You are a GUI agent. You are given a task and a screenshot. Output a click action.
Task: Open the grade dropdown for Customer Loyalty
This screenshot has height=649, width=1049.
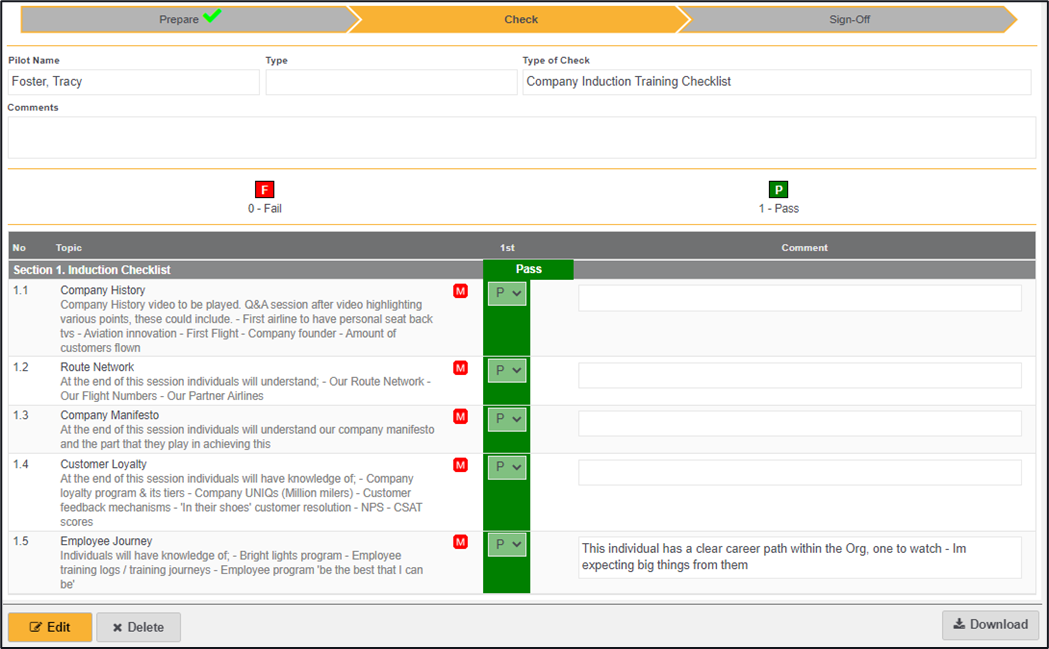tap(507, 467)
